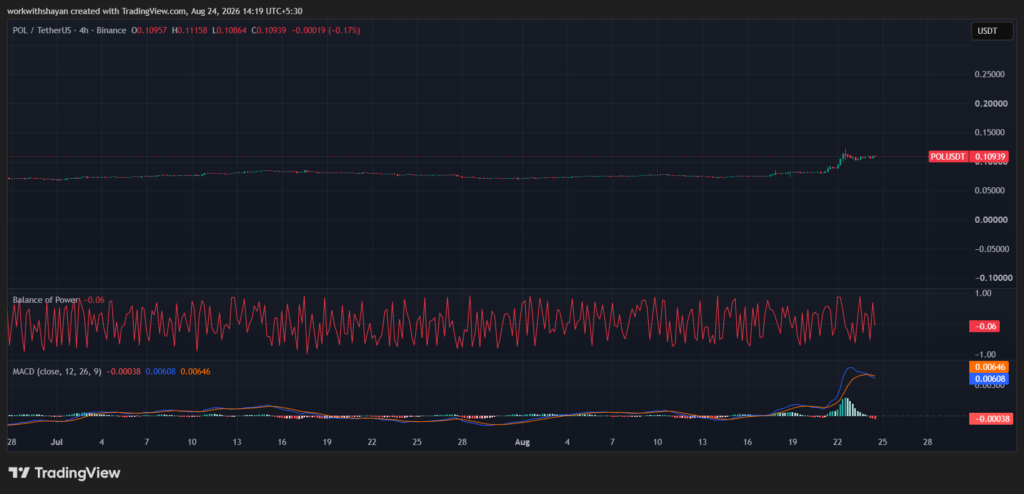Click the high value H0.11158
This screenshot has height=494, width=1024.
pyautogui.click(x=189, y=30)
